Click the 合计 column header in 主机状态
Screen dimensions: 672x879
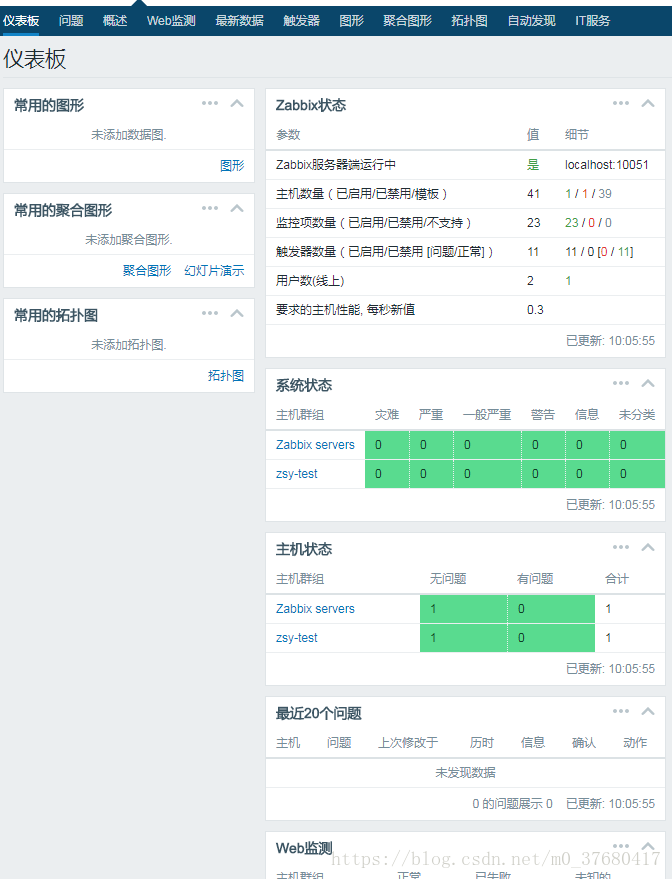[617, 579]
